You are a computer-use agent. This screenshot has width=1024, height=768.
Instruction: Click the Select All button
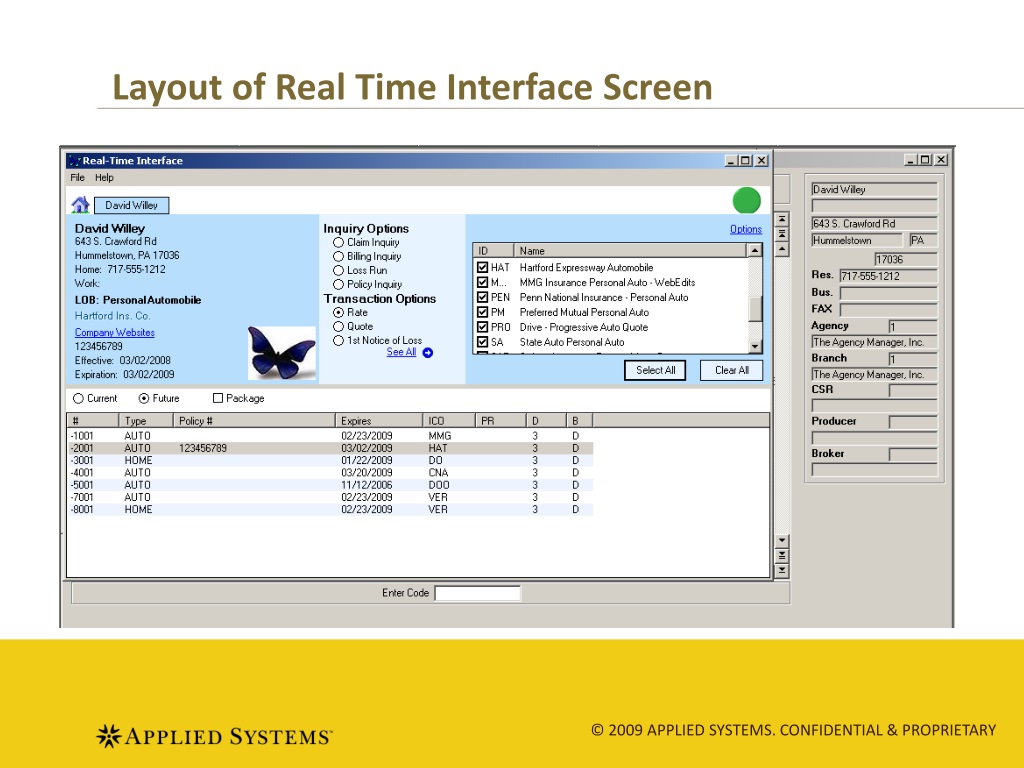[655, 370]
